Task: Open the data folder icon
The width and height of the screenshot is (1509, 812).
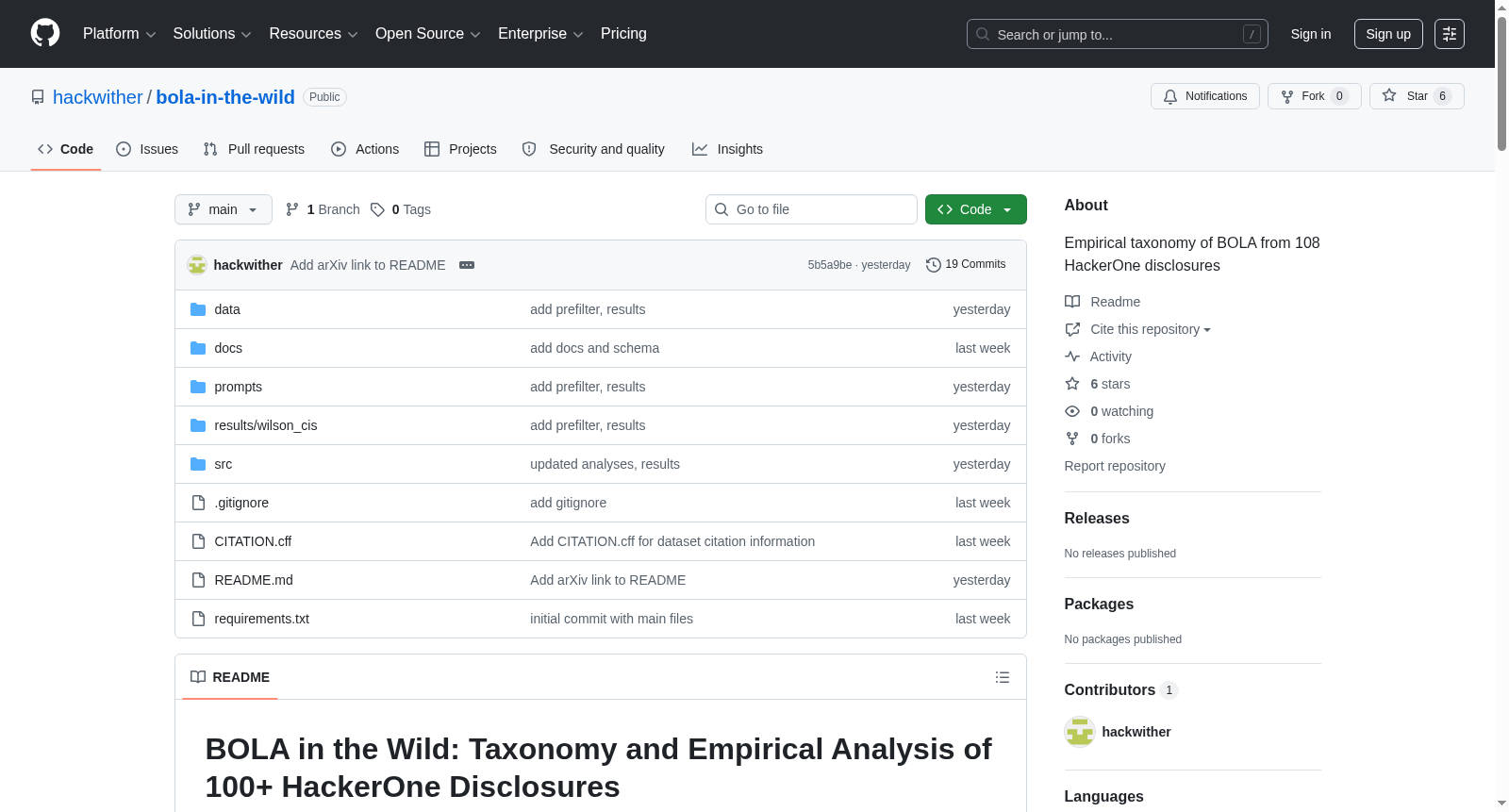Action: [x=198, y=309]
